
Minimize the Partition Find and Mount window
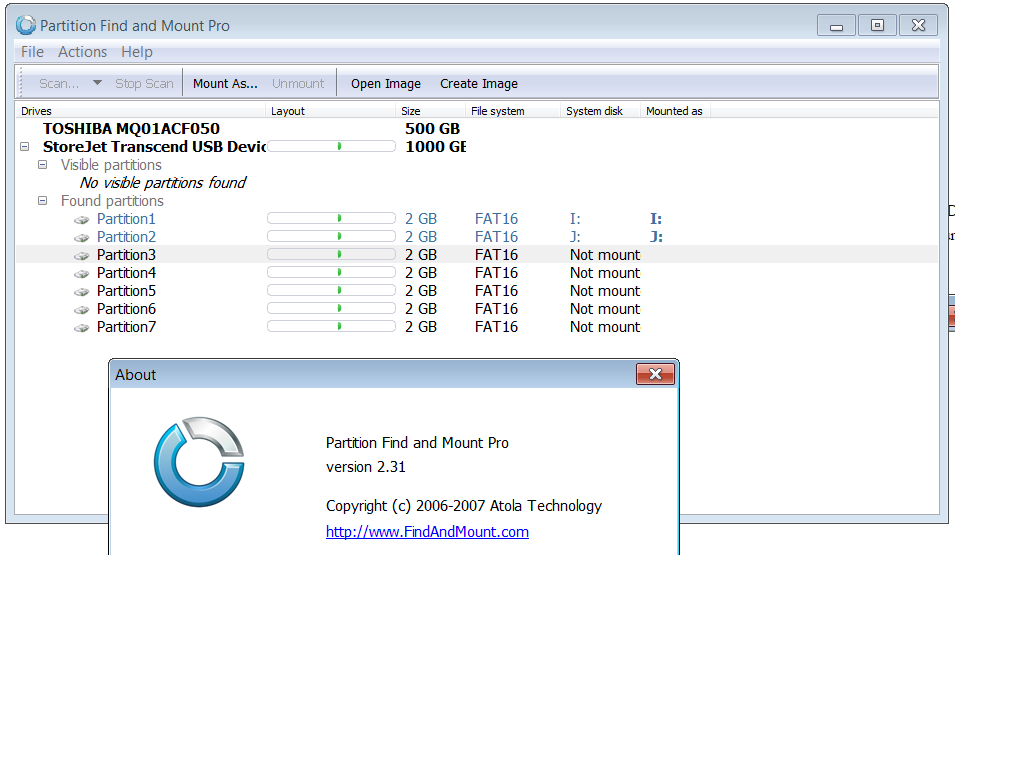[837, 25]
